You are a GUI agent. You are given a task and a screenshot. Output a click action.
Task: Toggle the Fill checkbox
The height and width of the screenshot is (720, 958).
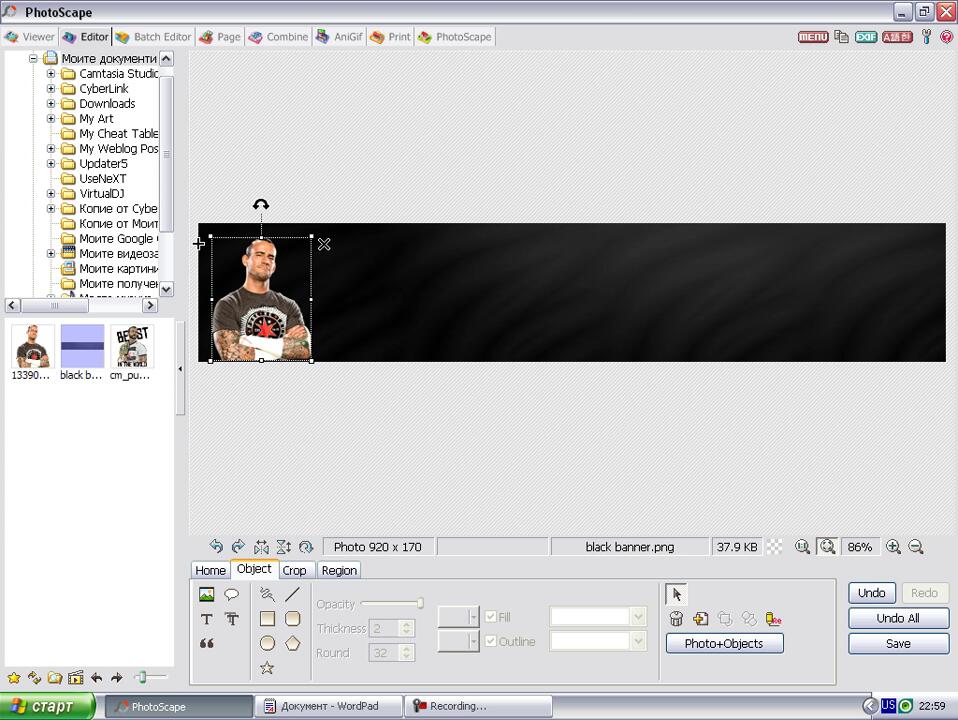[491, 617]
